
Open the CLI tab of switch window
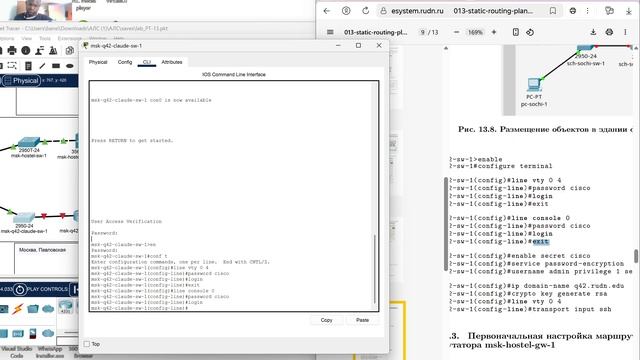[147, 62]
